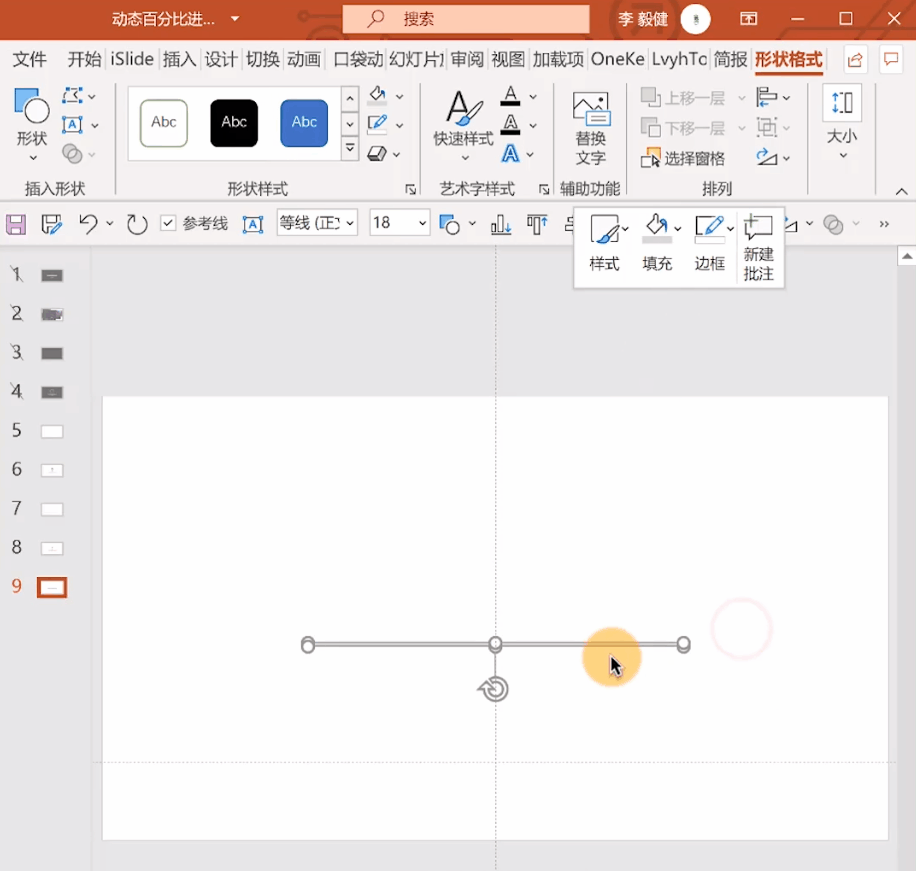
Task: Expand the shape styles gallery More arrow
Action: click(x=350, y=148)
